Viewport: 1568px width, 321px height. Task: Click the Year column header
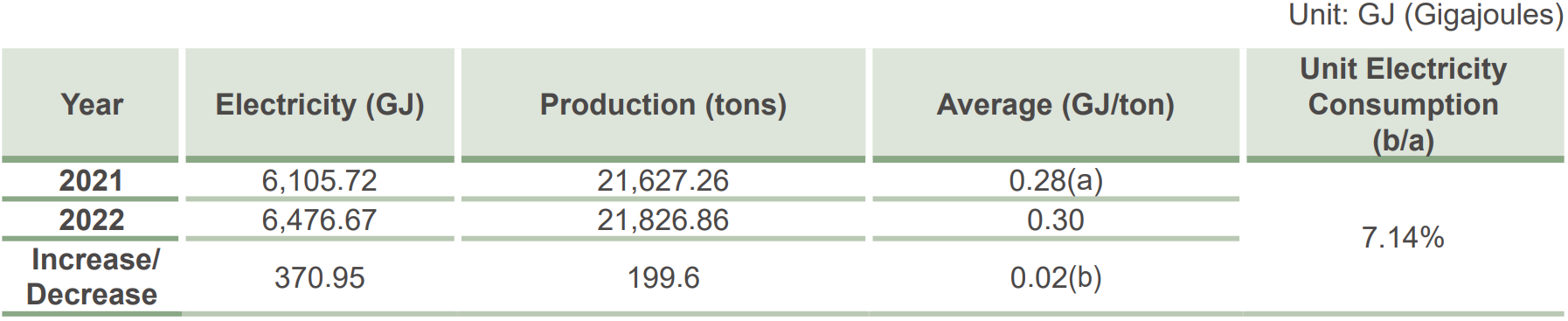[x=91, y=103]
